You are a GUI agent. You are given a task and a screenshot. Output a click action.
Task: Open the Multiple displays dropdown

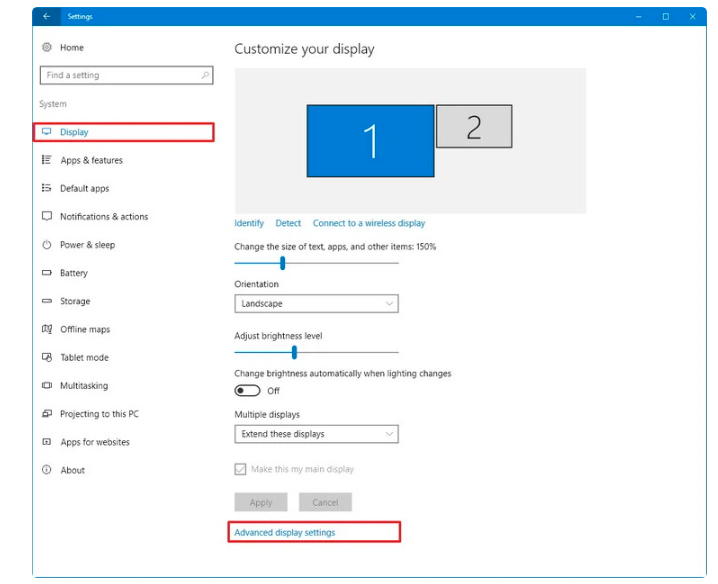tap(316, 434)
